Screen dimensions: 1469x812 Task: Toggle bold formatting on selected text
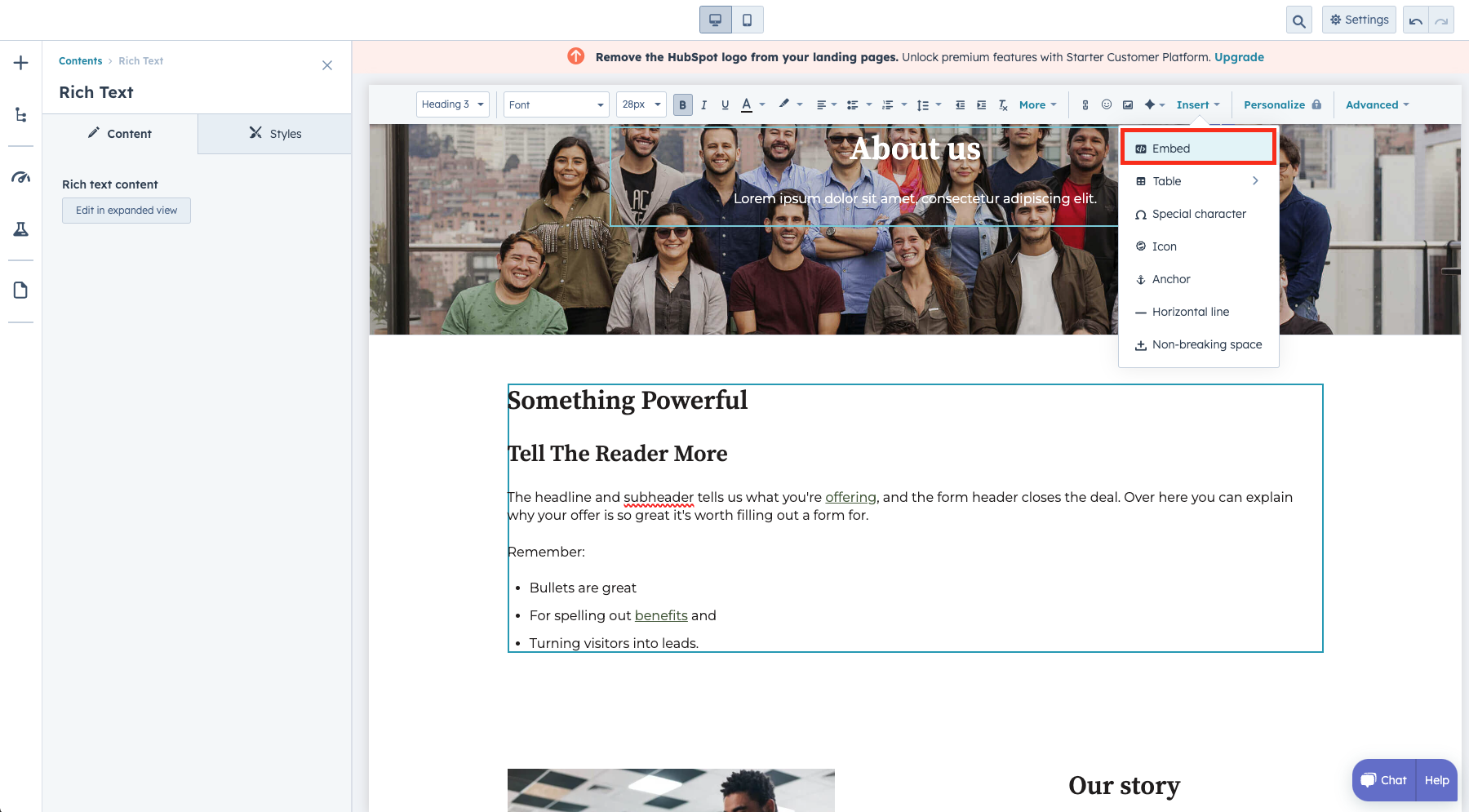click(682, 104)
